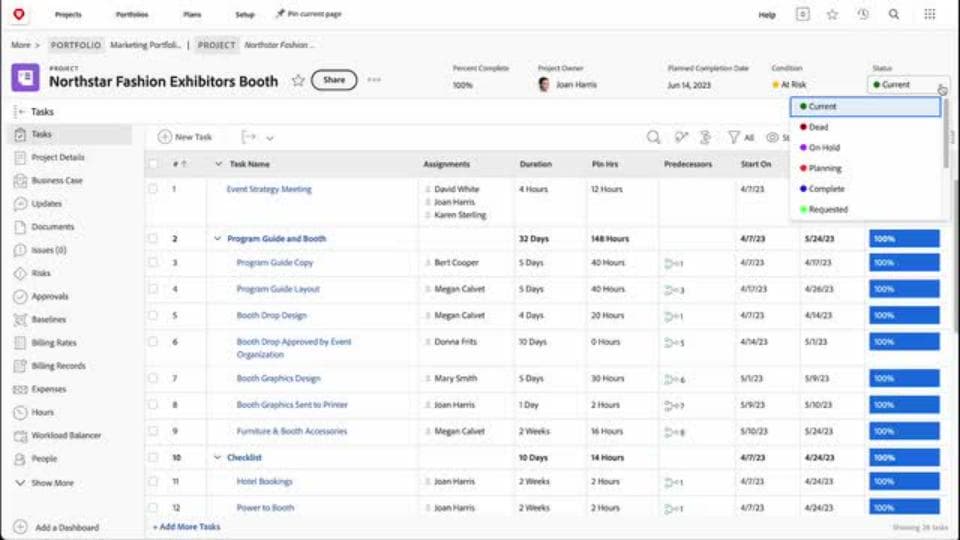Screen dimensions: 960x540
Task: Collapse Program Guide and Booth group
Action: [x=217, y=239]
